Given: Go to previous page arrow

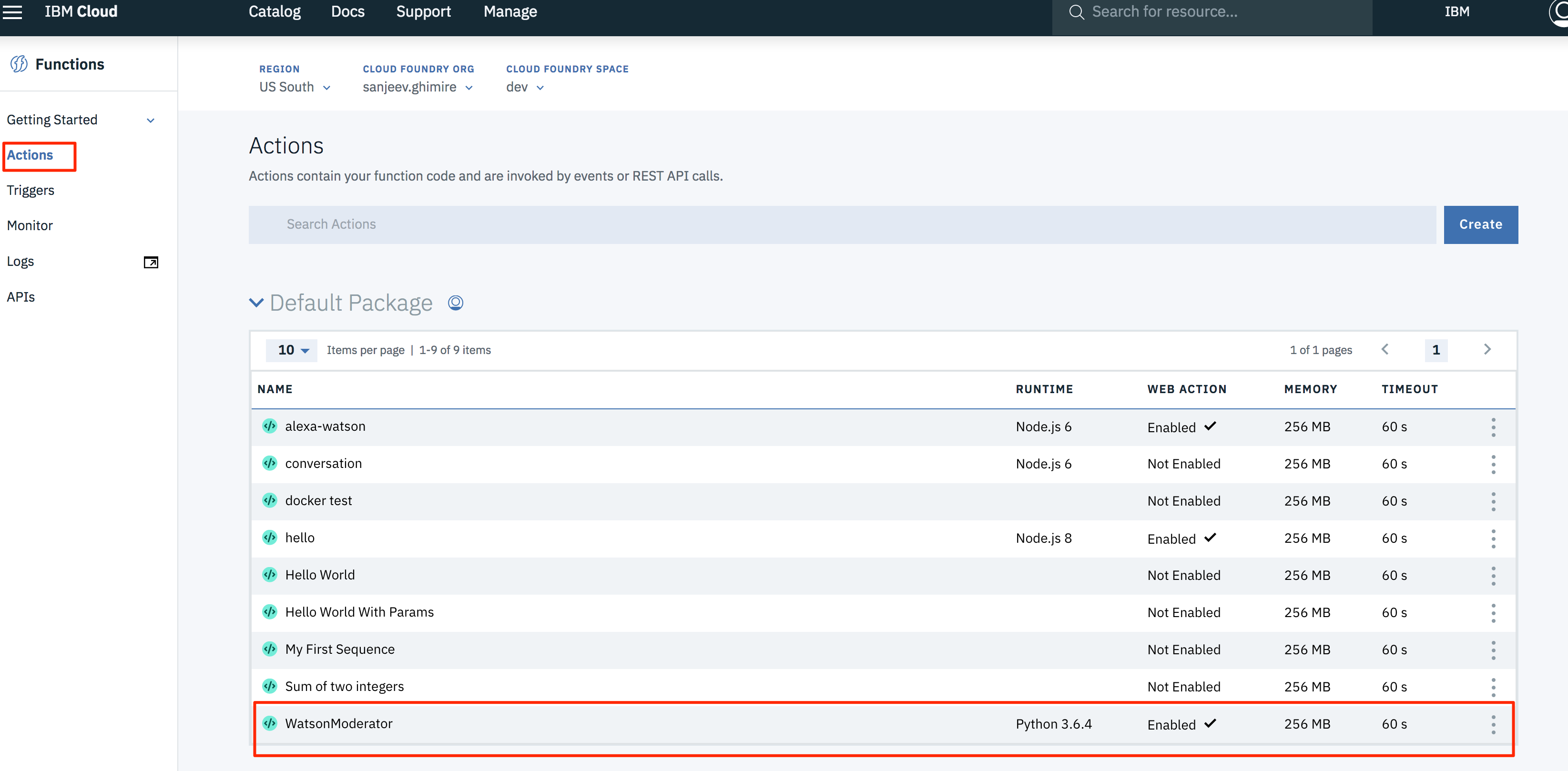Looking at the screenshot, I should click(x=1385, y=349).
